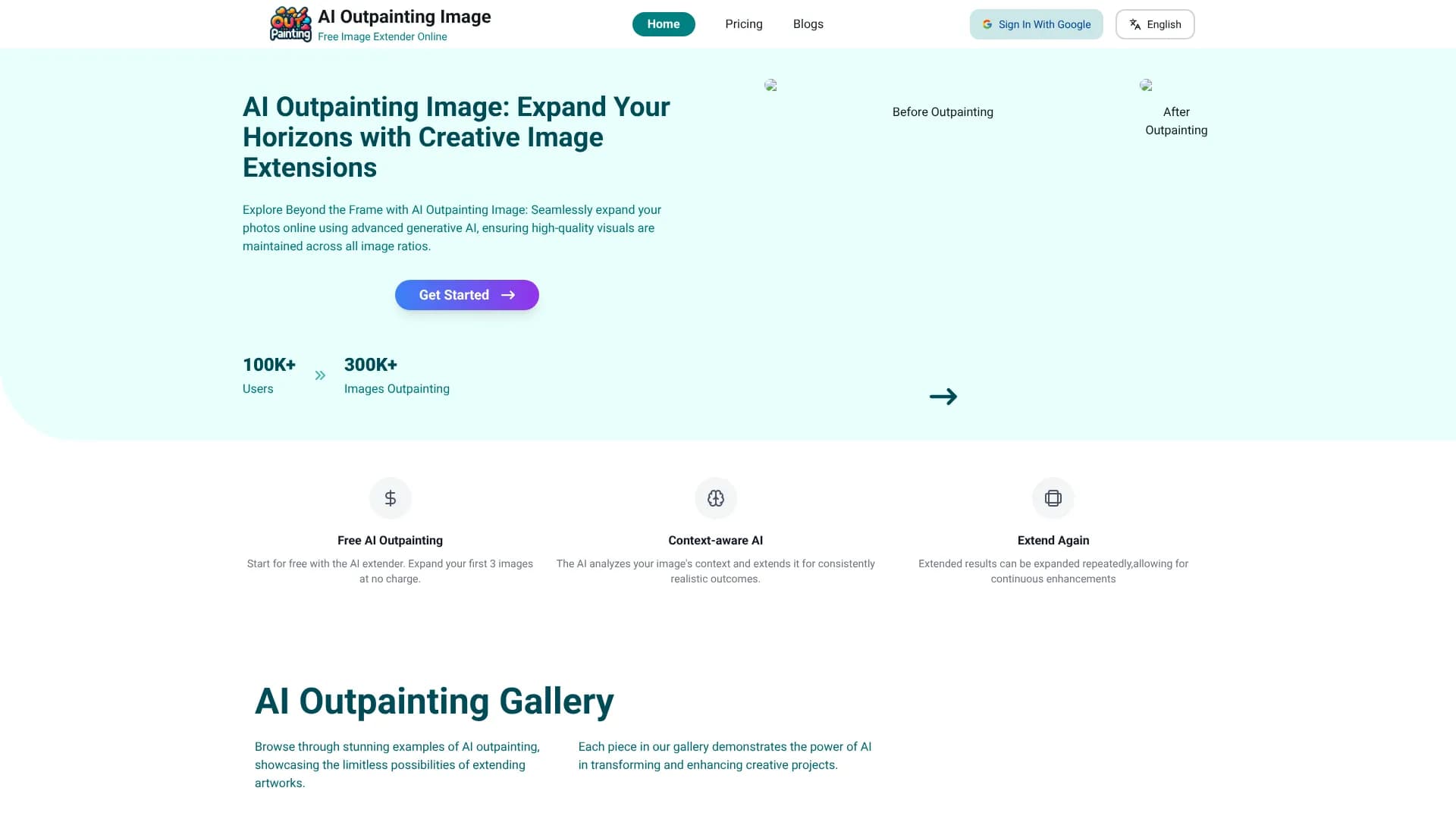Image resolution: width=1456 pixels, height=819 pixels.
Task: Click the translate icon next to English
Action: [x=1135, y=24]
